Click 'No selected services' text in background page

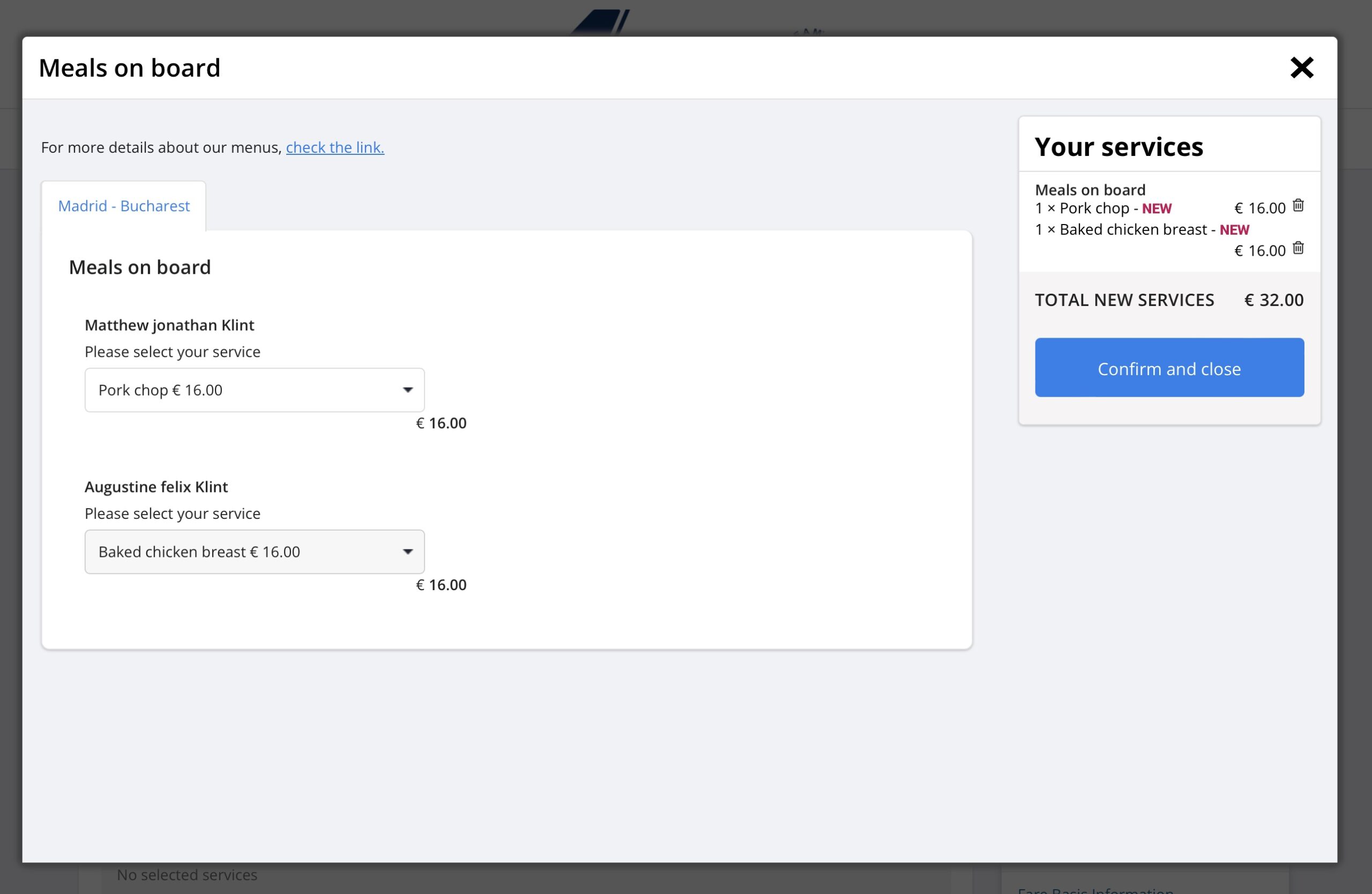(x=187, y=875)
